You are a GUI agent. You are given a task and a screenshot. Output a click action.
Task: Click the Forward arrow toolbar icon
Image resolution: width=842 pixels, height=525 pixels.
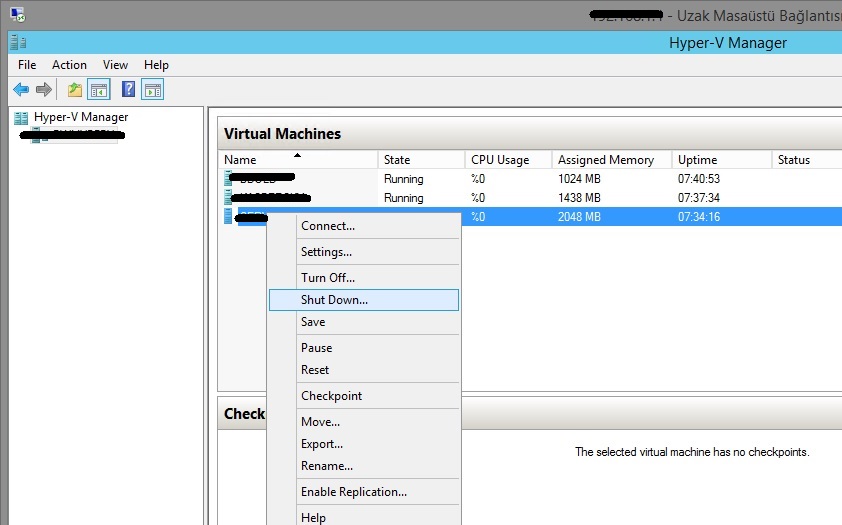coord(43,89)
